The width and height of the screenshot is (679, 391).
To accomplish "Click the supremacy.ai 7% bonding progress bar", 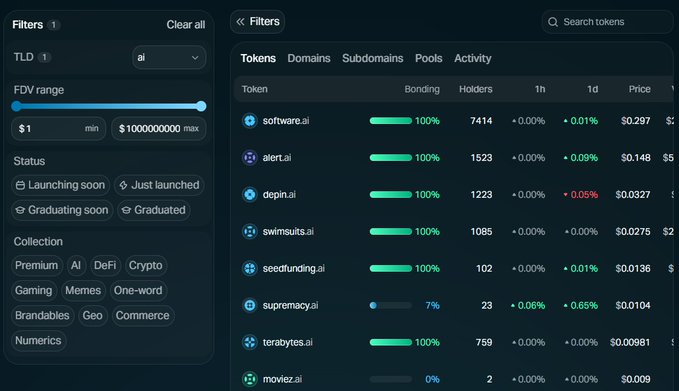I will coord(391,305).
